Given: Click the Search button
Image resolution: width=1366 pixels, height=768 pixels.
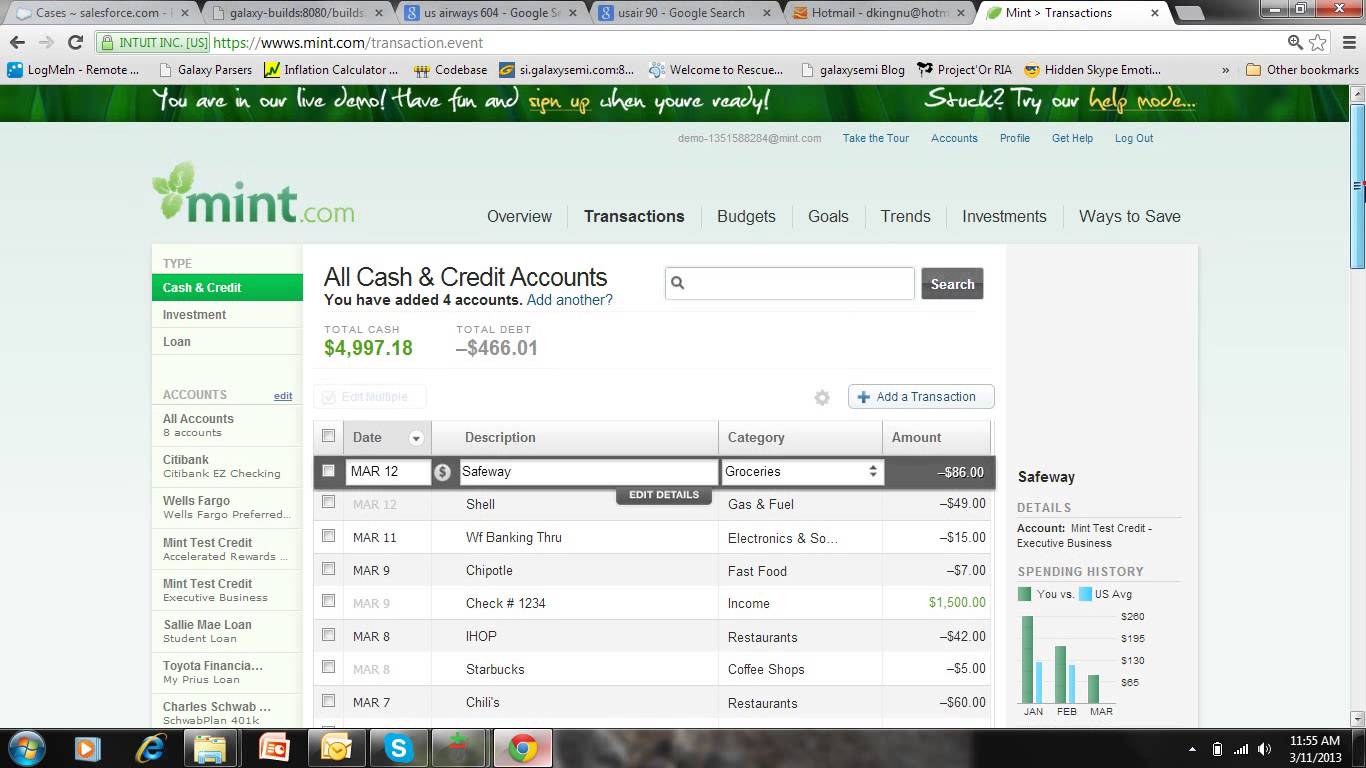Looking at the screenshot, I should (x=952, y=284).
